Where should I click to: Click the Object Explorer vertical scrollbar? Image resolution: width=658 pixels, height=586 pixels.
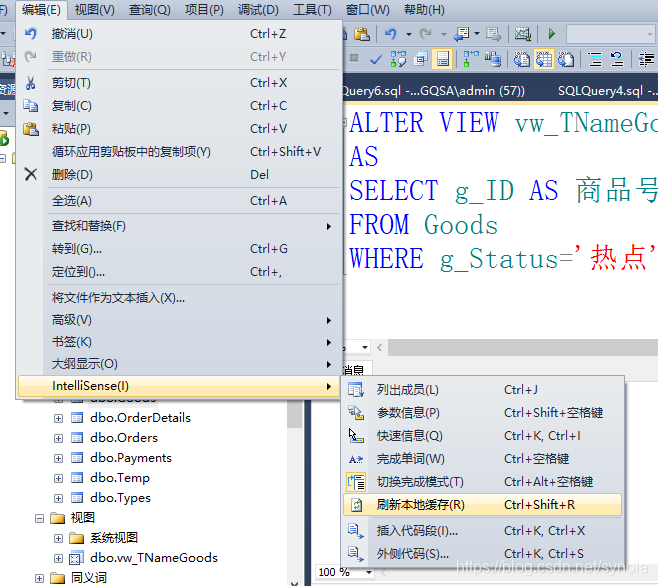pyautogui.click(x=295, y=491)
